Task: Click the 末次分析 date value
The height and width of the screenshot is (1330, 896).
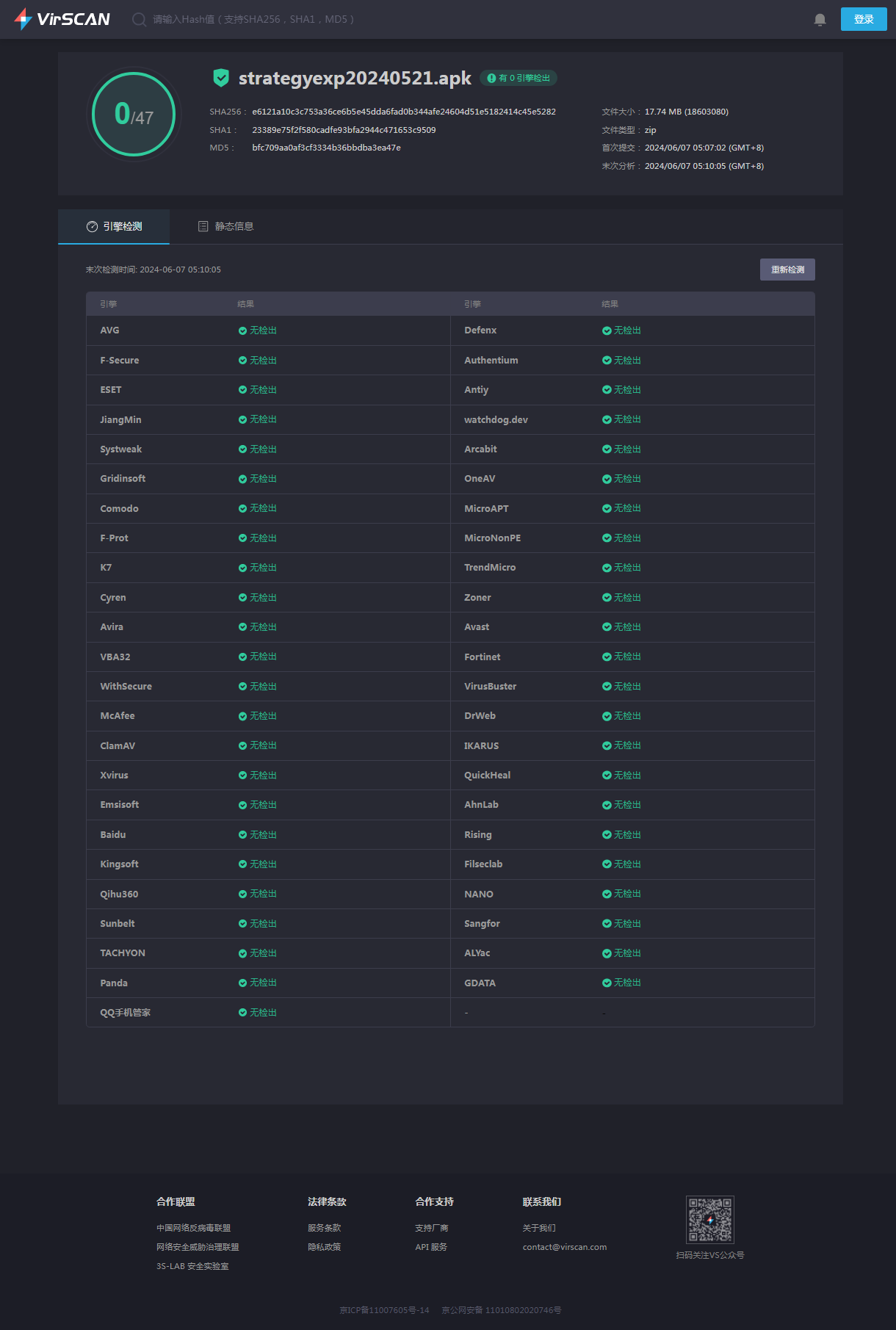Action: [704, 166]
